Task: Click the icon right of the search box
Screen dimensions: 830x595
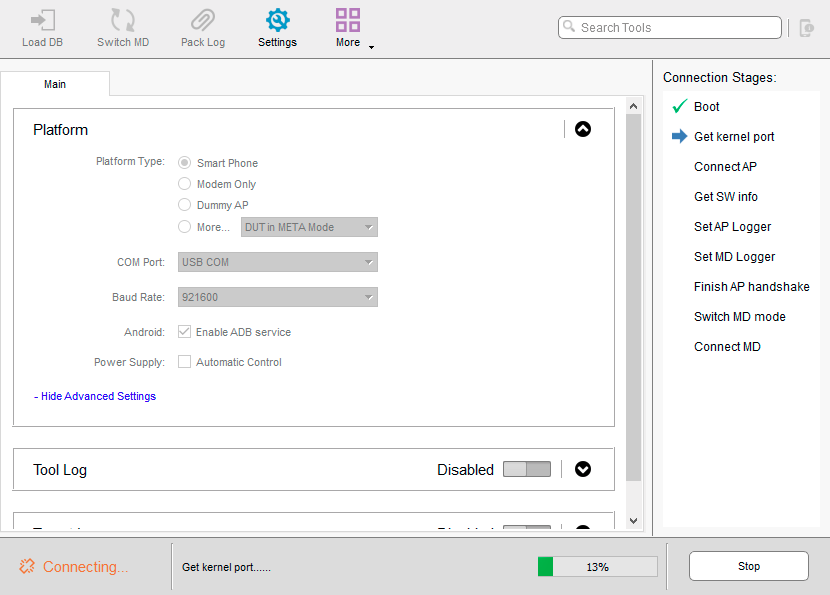Action: pos(807,28)
